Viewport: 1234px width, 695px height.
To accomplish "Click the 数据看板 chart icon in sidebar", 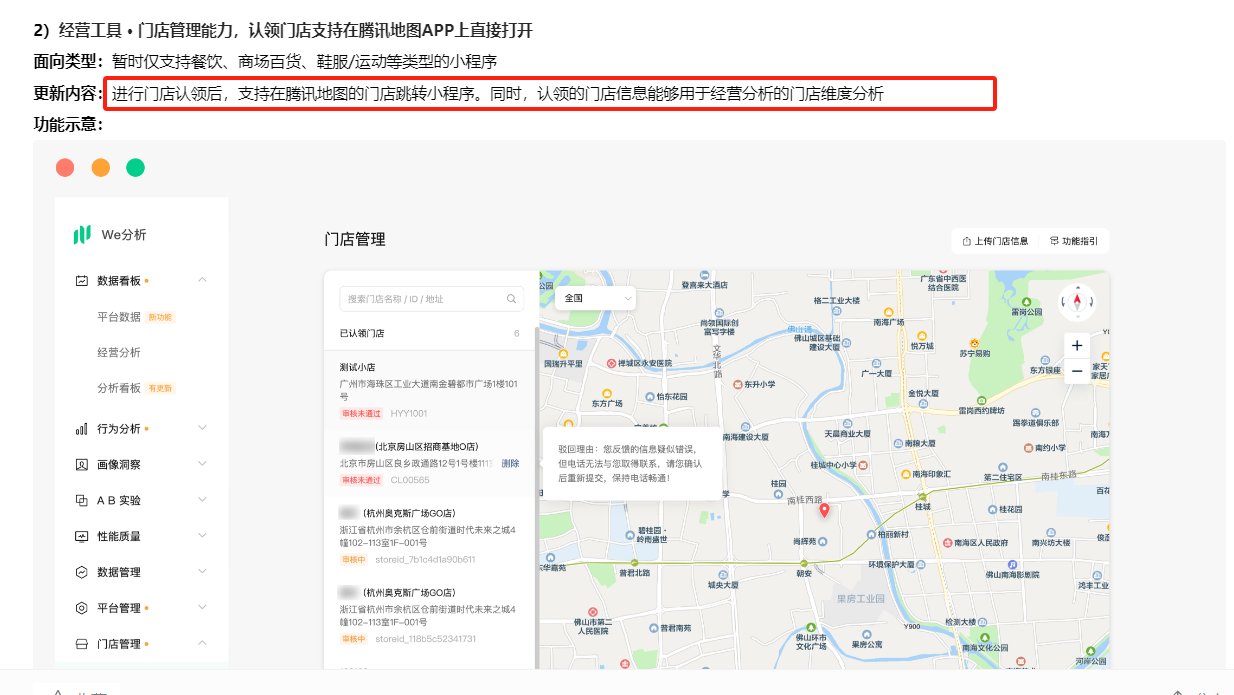I will tap(82, 281).
